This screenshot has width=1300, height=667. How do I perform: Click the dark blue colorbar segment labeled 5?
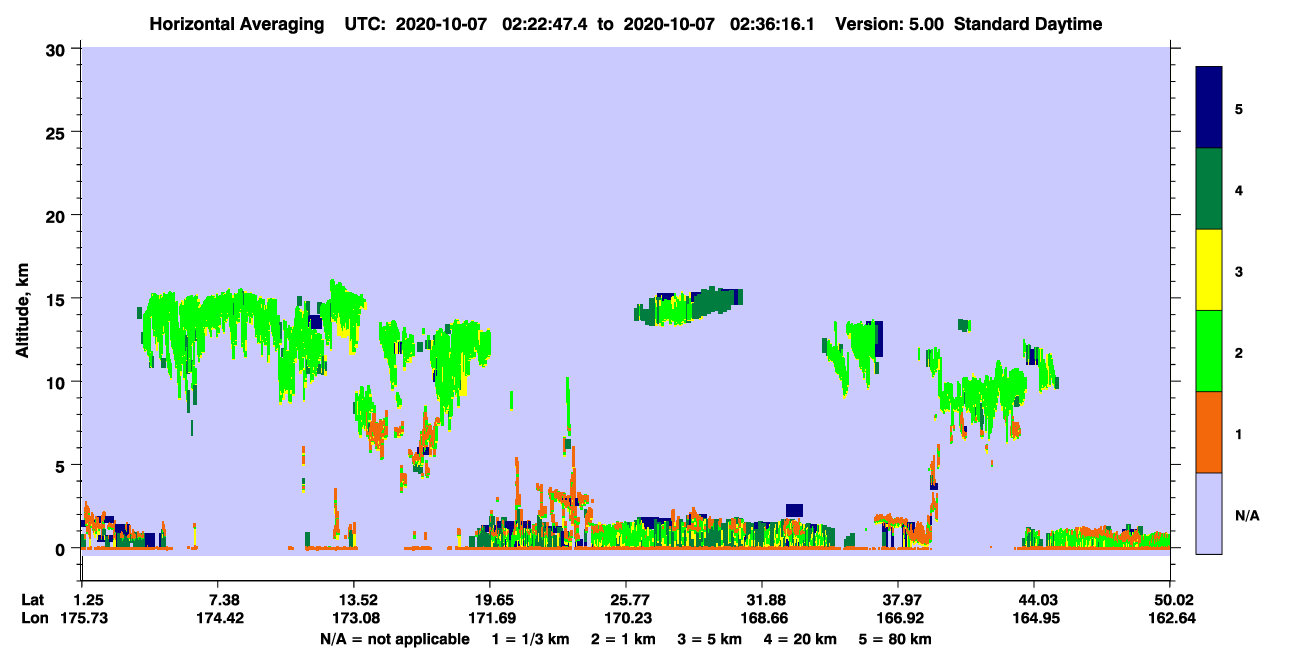(1209, 108)
